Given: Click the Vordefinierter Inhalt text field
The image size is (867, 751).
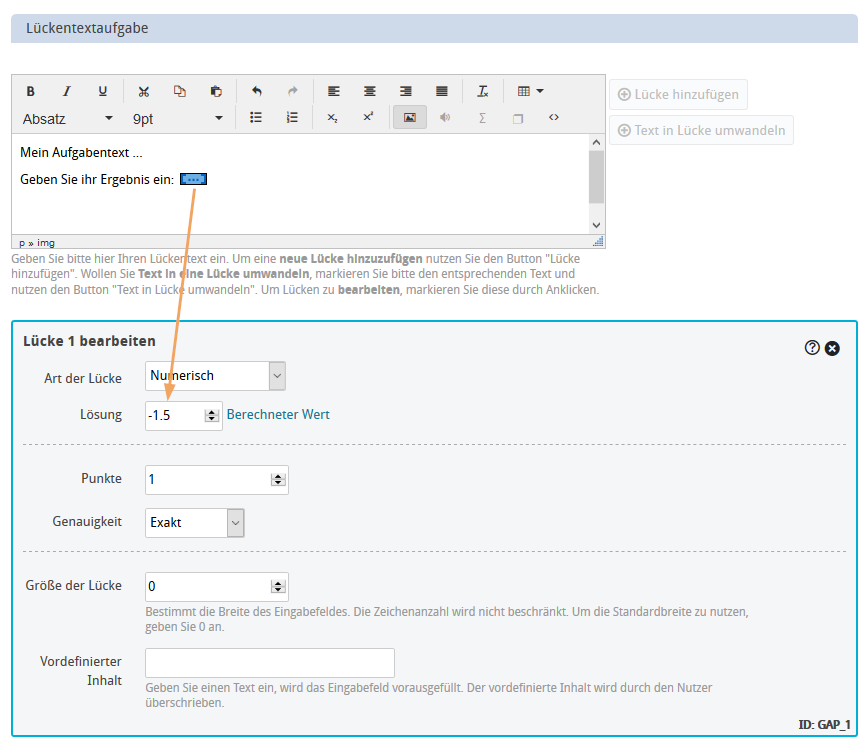Looking at the screenshot, I should click(270, 663).
